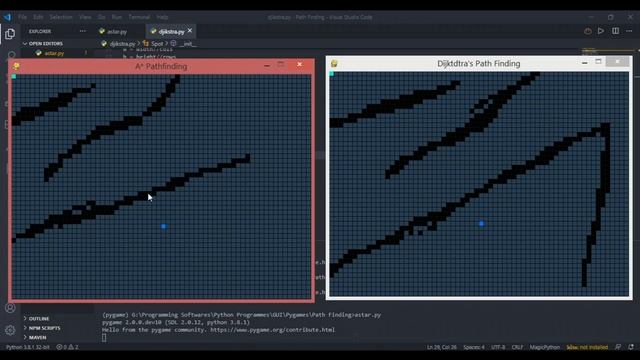
Task: Click the EXPLORER panel header
Action: (x=40, y=31)
